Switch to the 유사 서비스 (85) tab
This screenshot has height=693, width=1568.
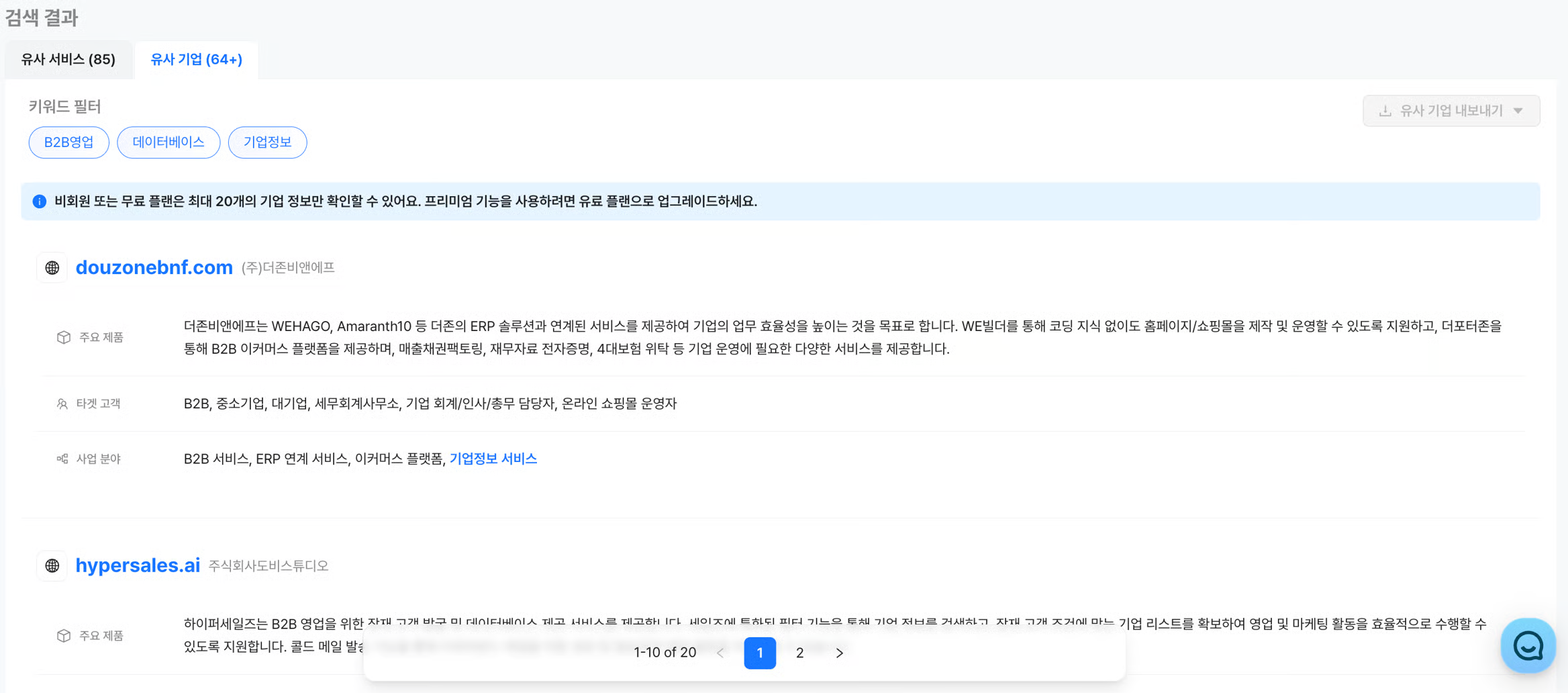(68, 59)
